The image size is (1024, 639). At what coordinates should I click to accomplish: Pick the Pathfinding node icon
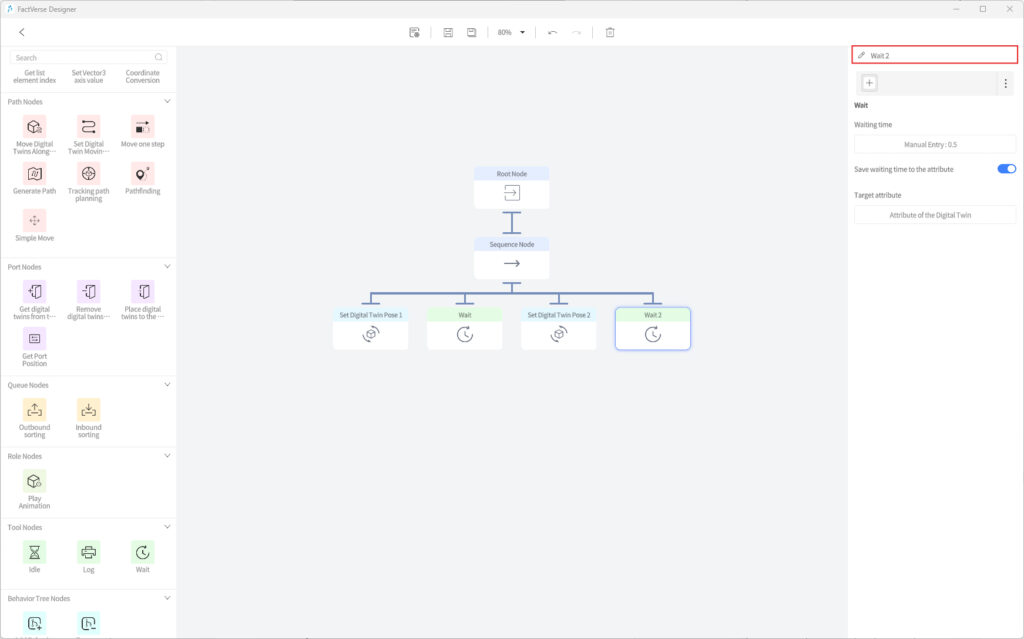coord(142,174)
